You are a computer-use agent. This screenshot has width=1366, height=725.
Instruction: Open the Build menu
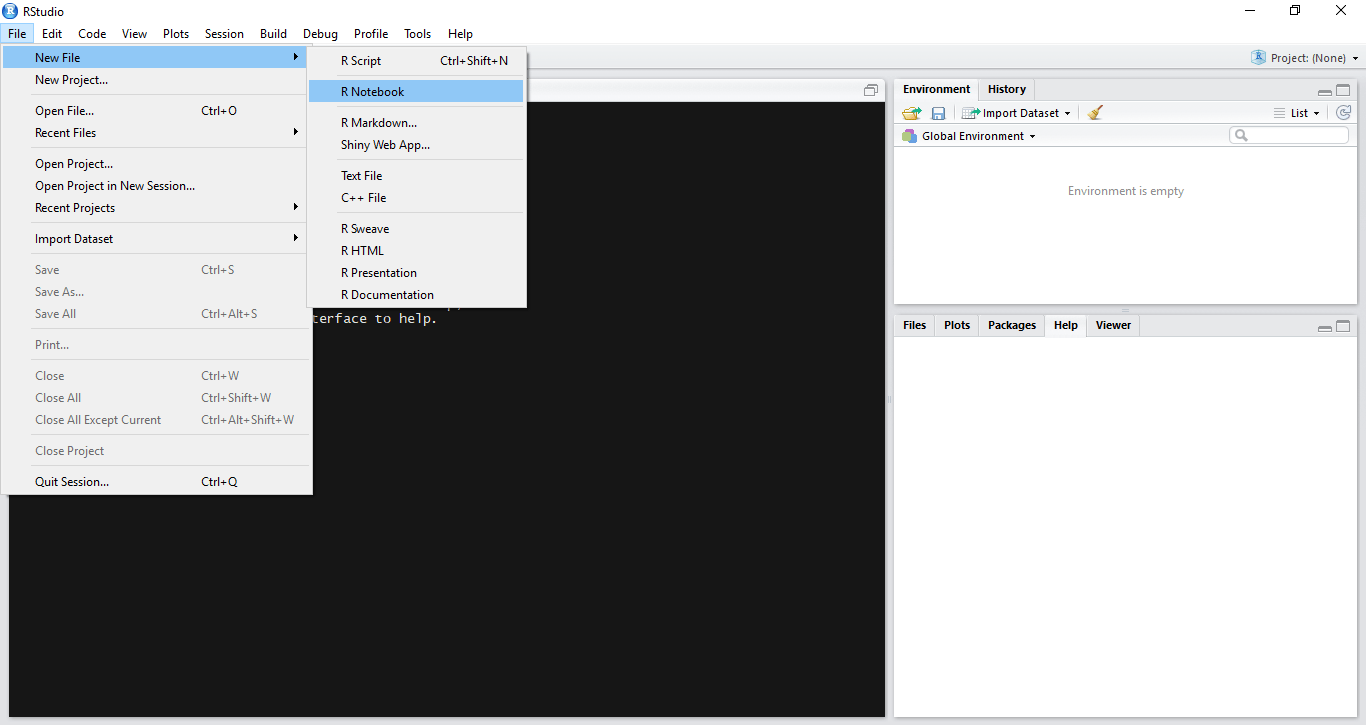[273, 34]
